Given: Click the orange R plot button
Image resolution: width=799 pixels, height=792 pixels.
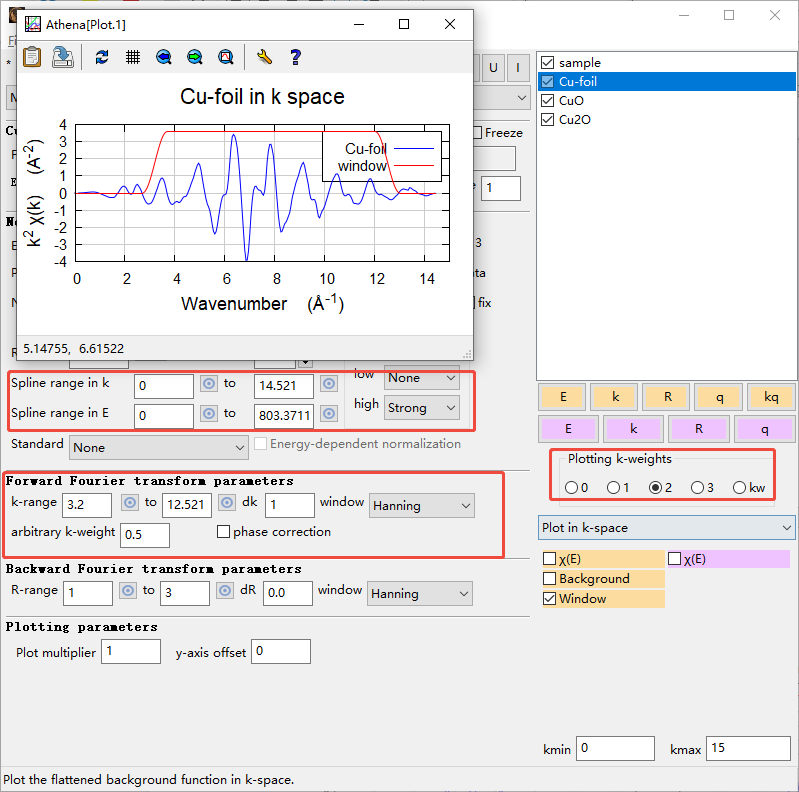Looking at the screenshot, I should pyautogui.click(x=667, y=397).
